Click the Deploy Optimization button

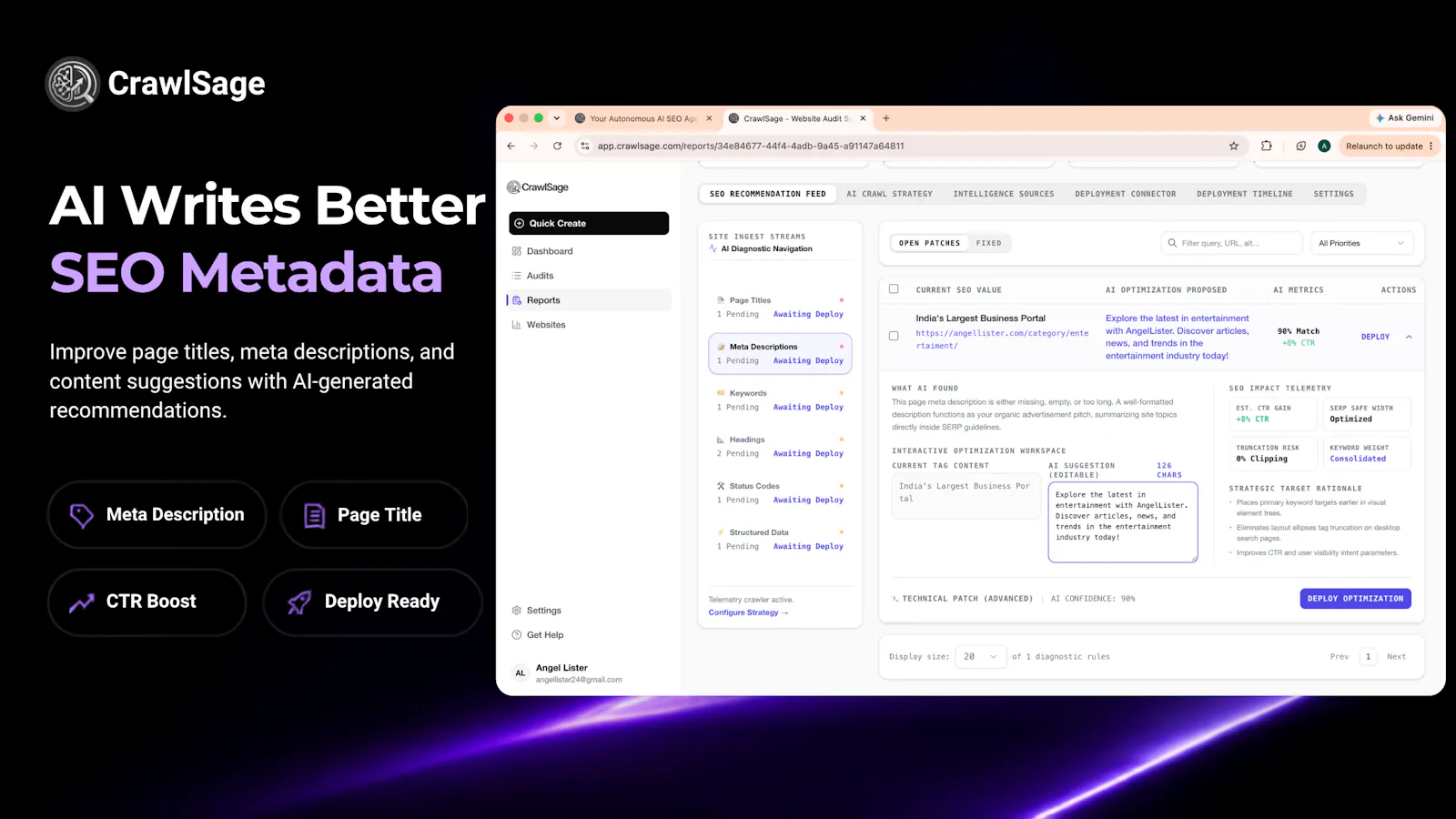(x=1355, y=599)
